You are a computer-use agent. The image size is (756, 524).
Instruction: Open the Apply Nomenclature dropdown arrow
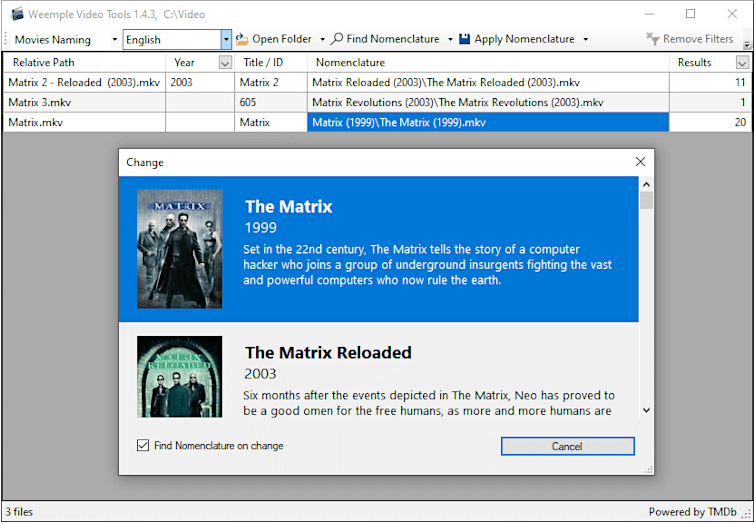tap(585, 40)
